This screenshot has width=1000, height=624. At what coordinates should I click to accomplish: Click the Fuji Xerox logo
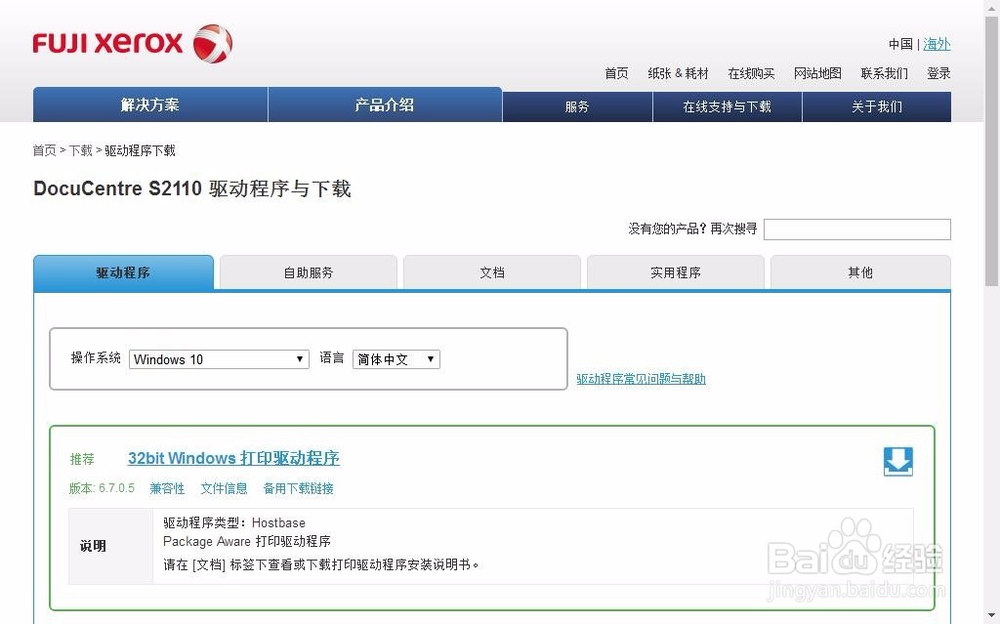(x=133, y=43)
